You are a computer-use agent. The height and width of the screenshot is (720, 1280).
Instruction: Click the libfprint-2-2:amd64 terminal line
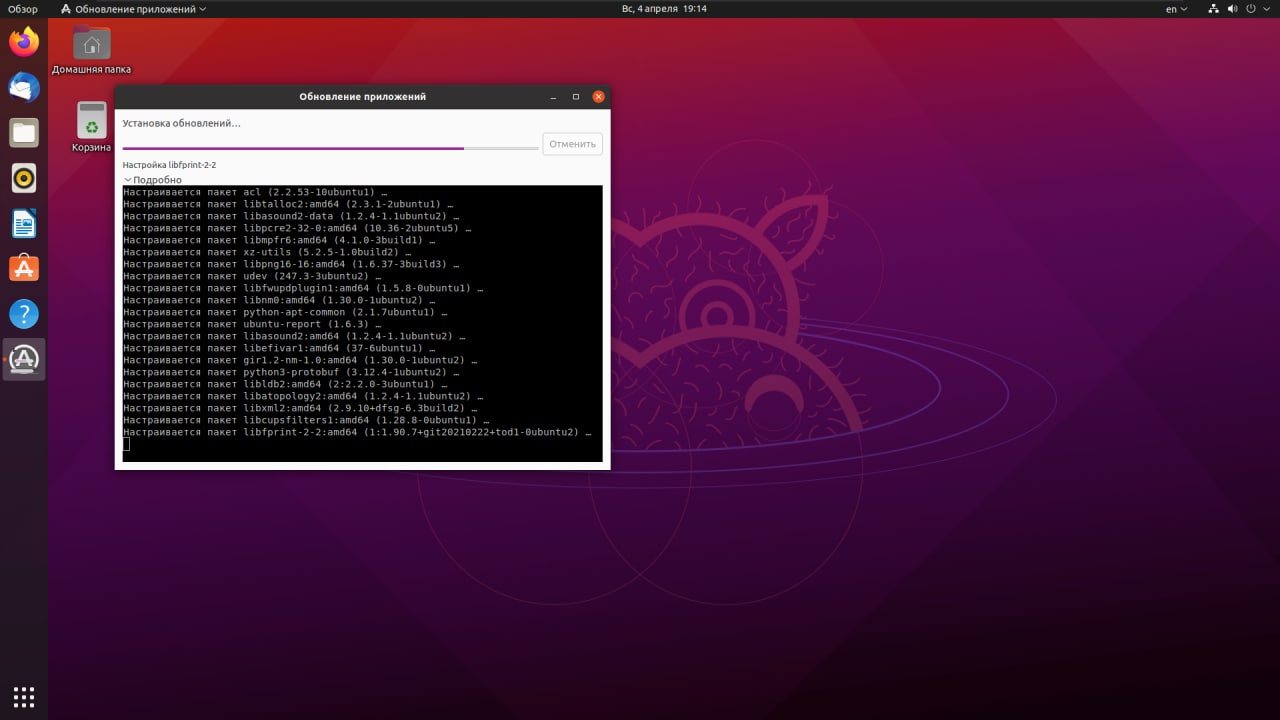pyautogui.click(x=357, y=432)
